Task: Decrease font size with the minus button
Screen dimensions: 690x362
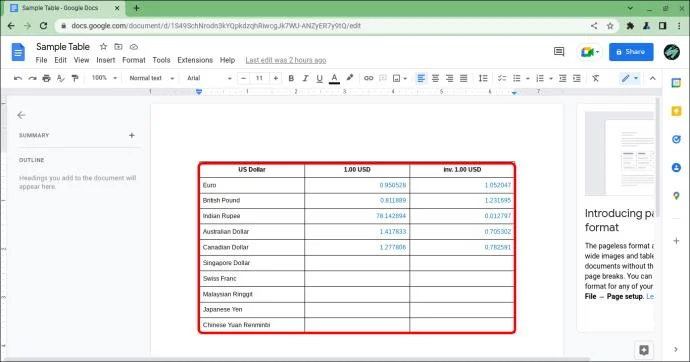Action: pyautogui.click(x=243, y=78)
